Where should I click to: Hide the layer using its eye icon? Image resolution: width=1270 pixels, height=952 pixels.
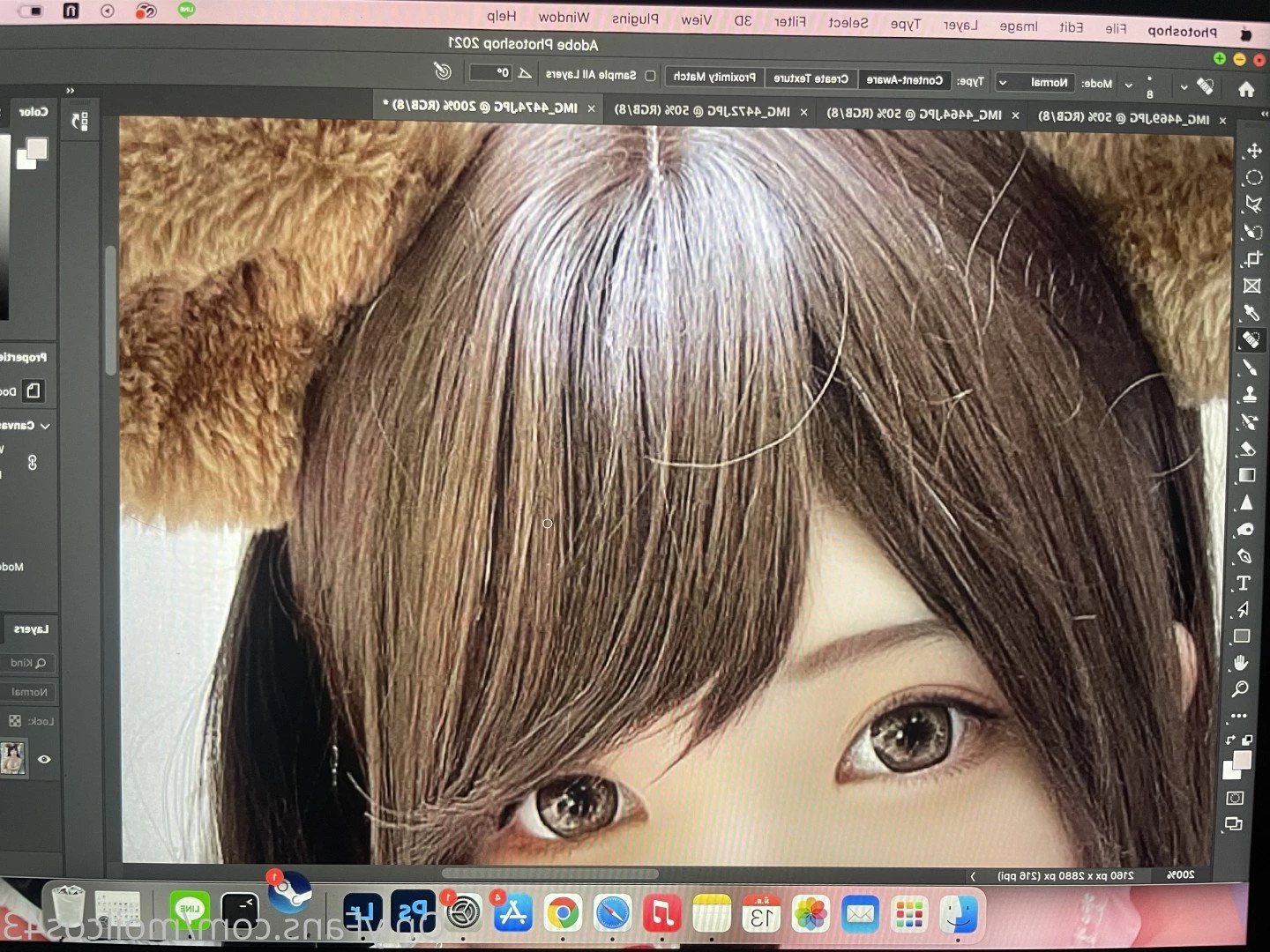click(44, 759)
